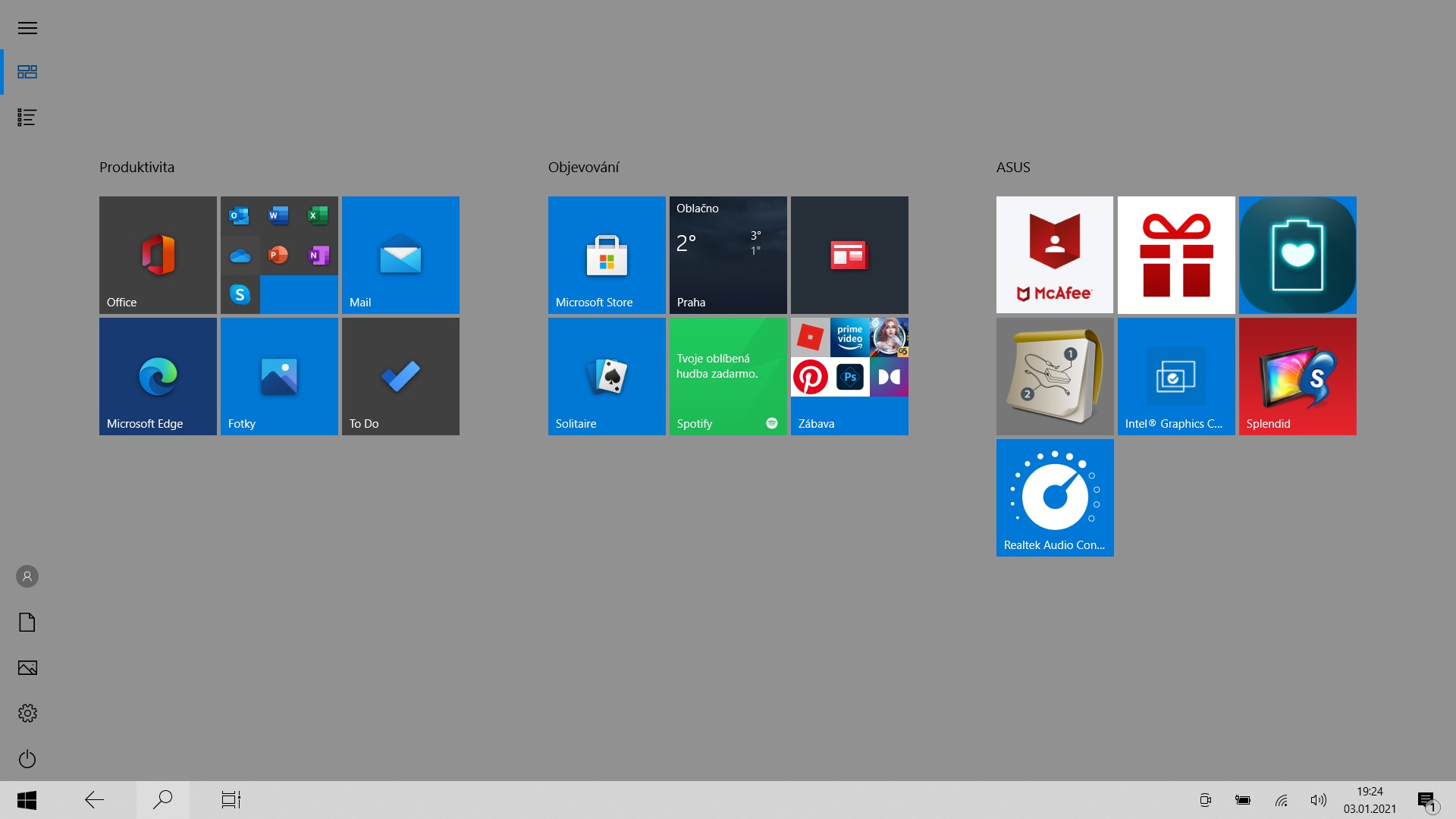Open McAfee tile
The width and height of the screenshot is (1456, 819).
[x=1055, y=255]
